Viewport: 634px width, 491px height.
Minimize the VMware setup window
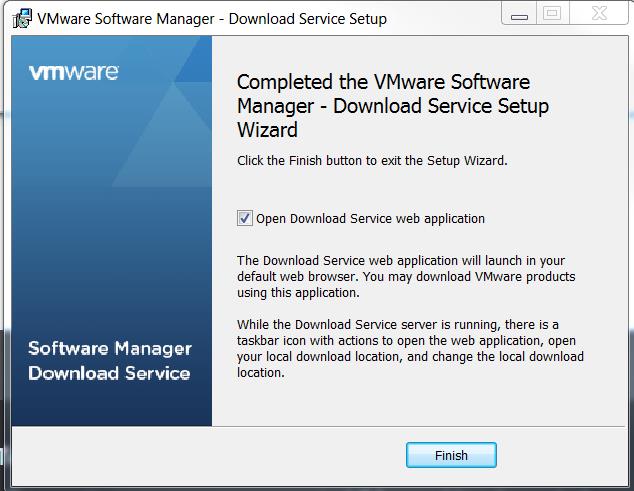[x=519, y=13]
